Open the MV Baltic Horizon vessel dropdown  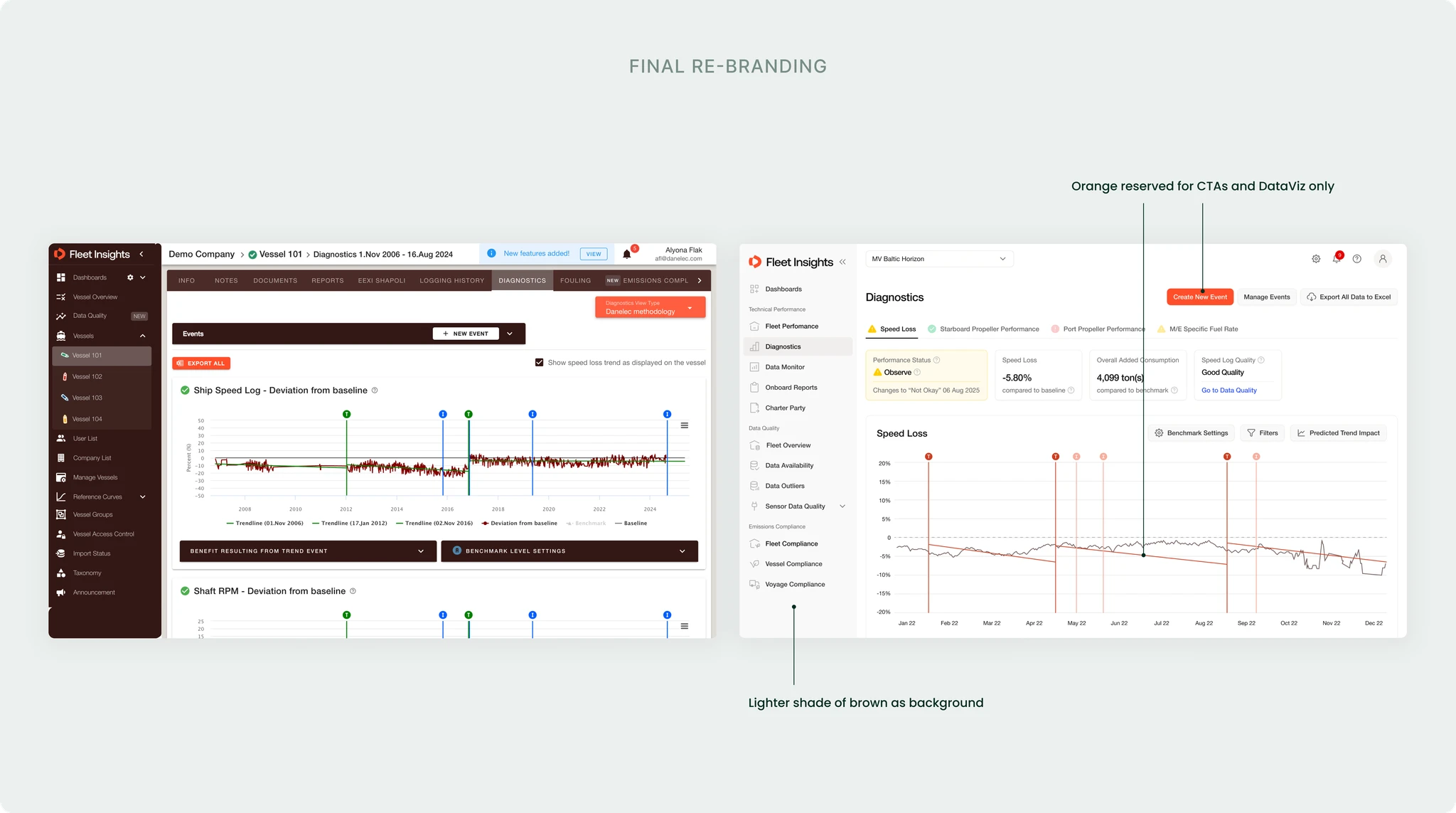pyautogui.click(x=939, y=259)
